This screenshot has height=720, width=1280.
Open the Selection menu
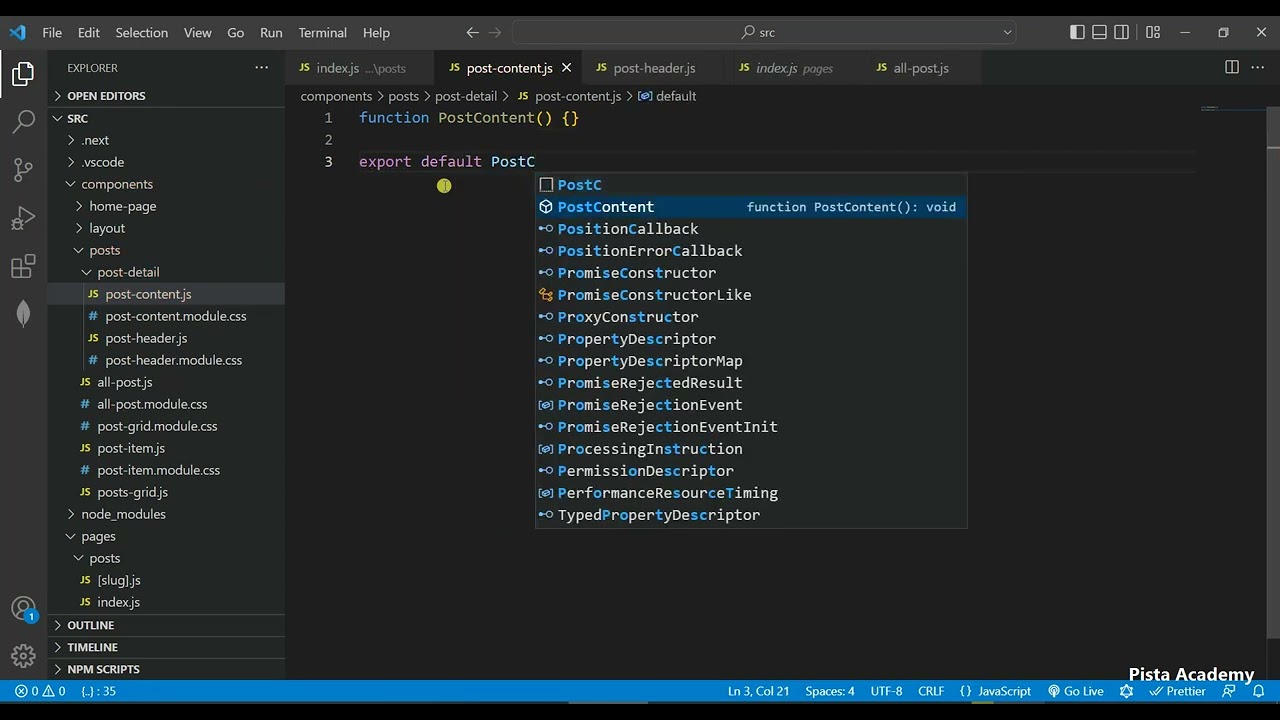pos(142,32)
